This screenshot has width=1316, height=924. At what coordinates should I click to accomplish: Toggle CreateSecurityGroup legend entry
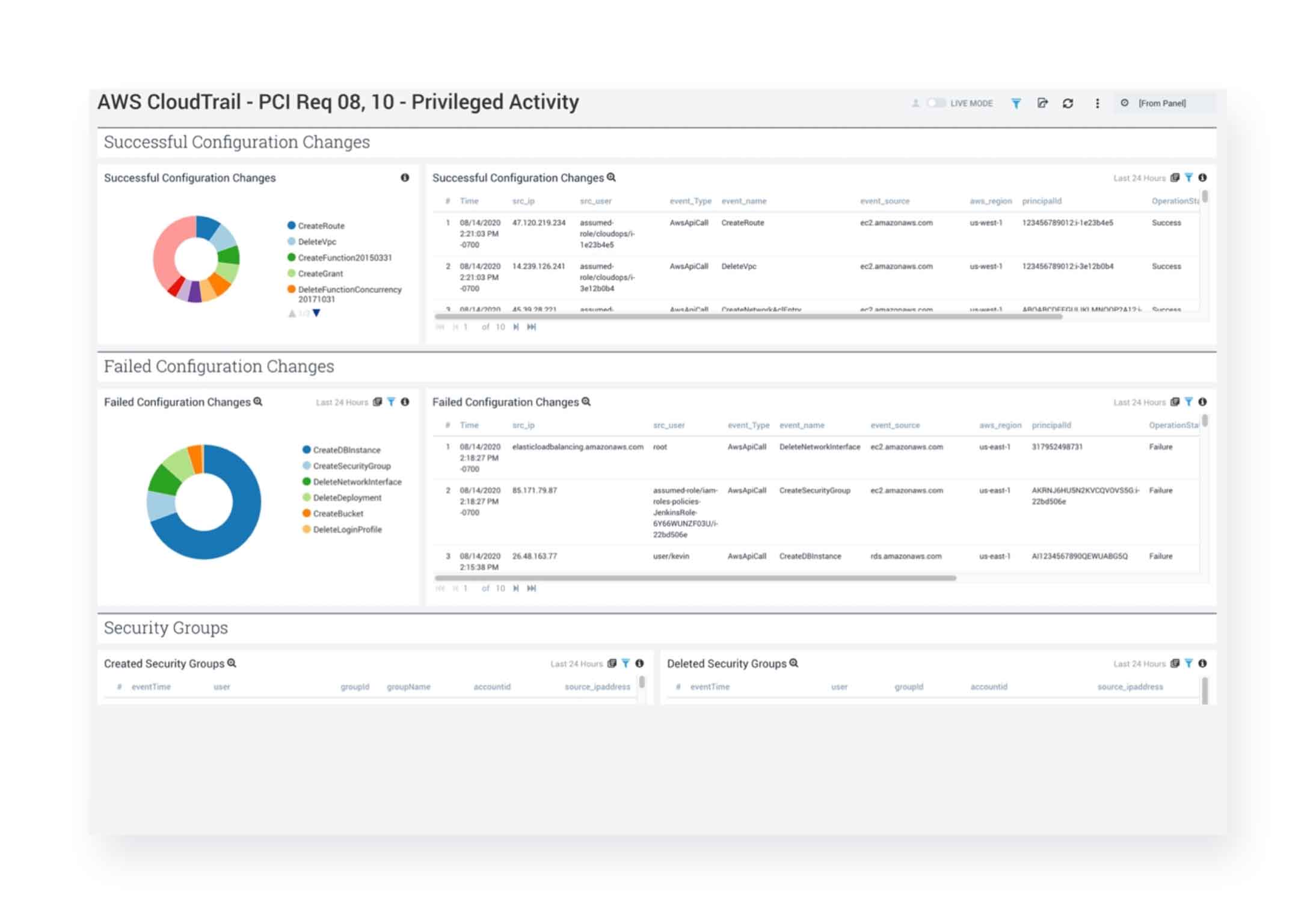346,466
